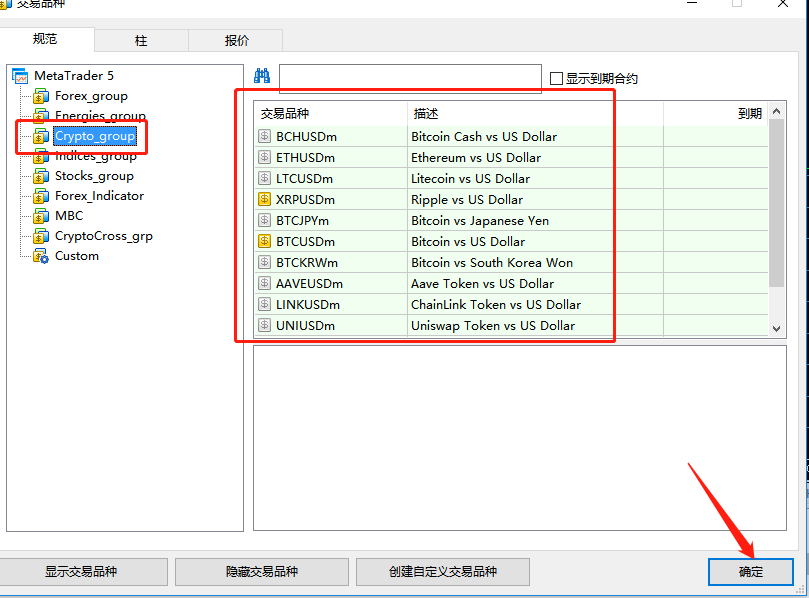809x598 pixels.
Task: Click the BTCJPYm symbol icon
Action: click(265, 220)
